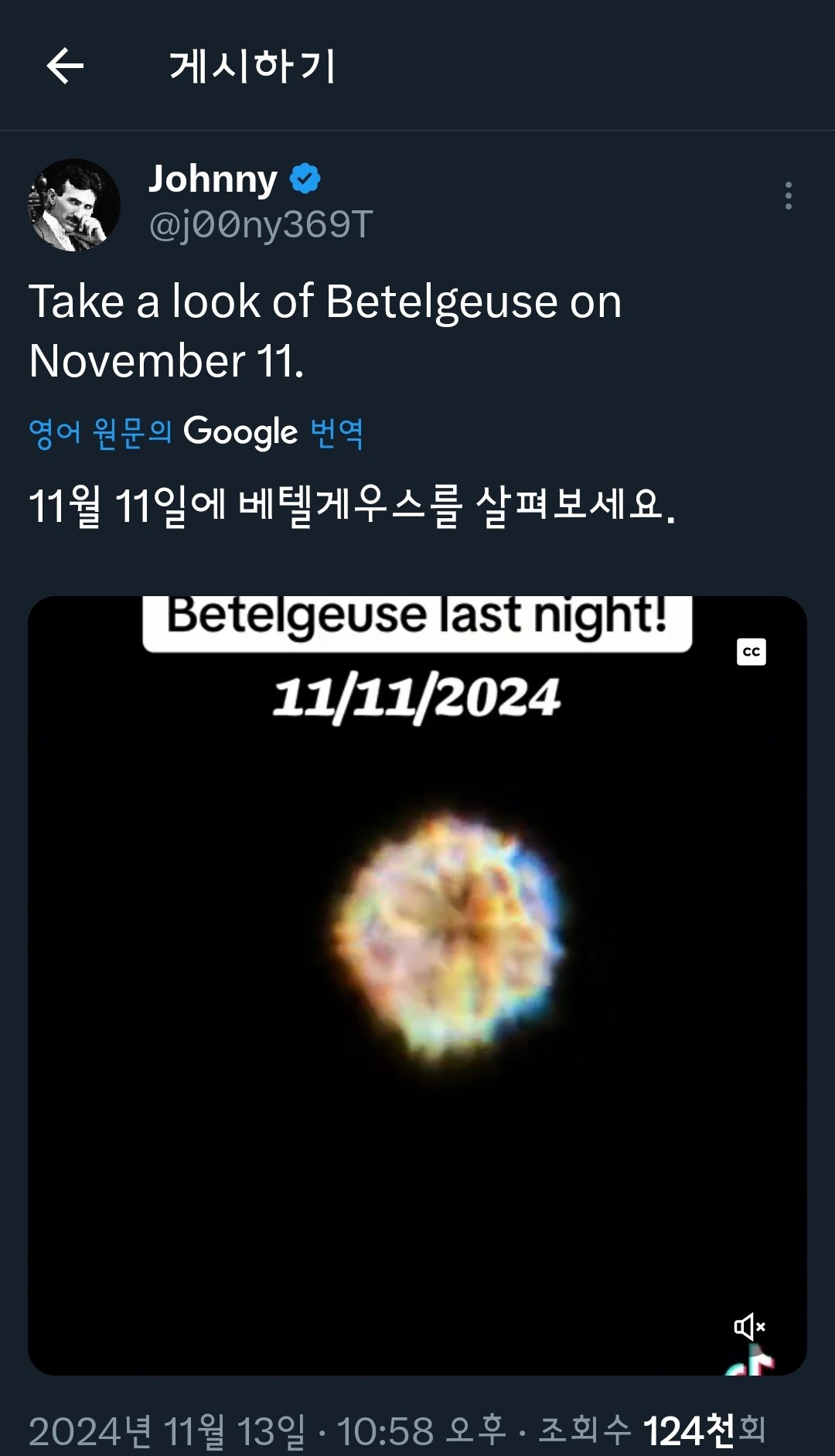
Task: Tap the 조회수 124천회 view count
Action: [x=653, y=1430]
